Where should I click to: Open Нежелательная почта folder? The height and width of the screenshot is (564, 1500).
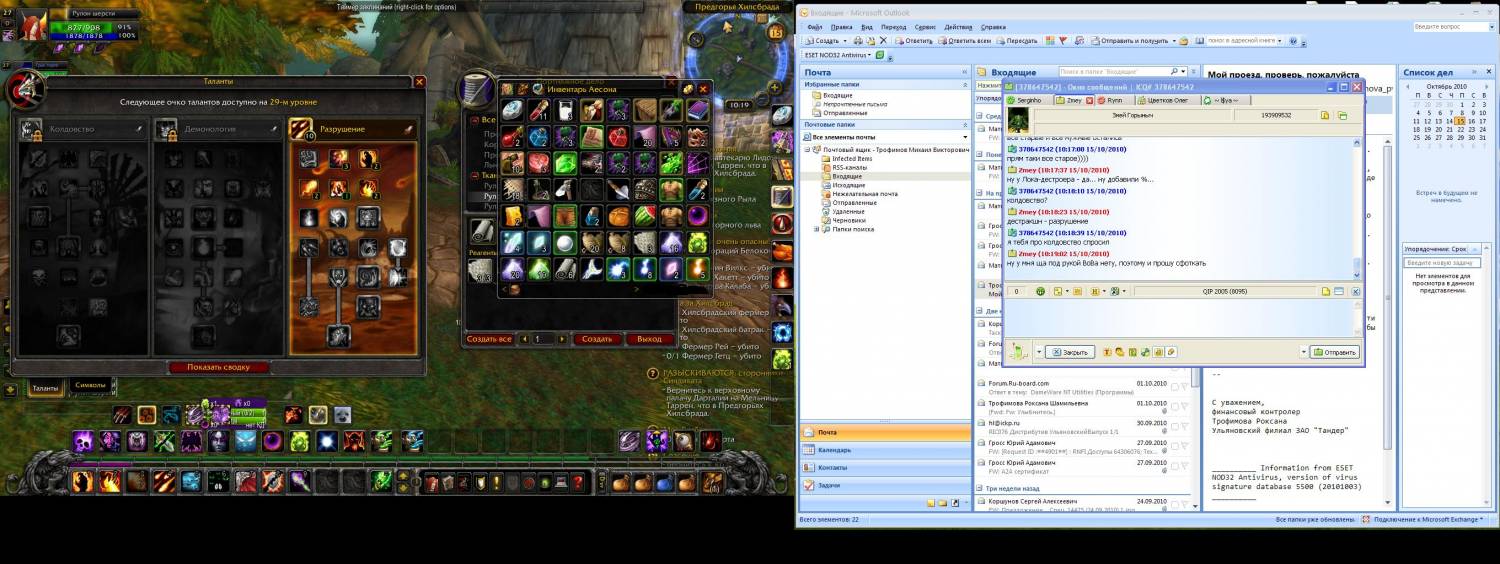click(x=864, y=194)
